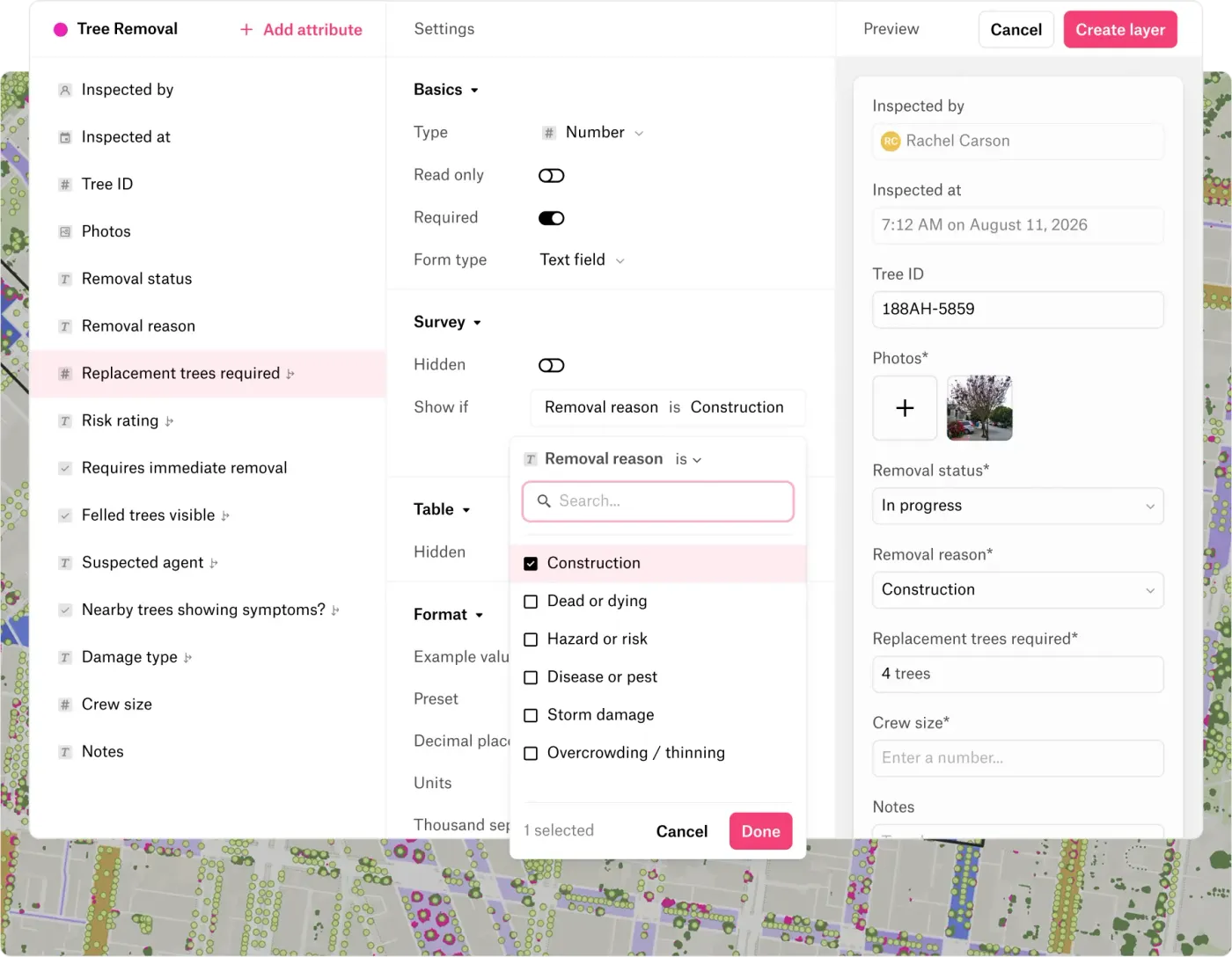This screenshot has height=957, width=1232.
Task: Click the Search field in the filter popup
Action: pyautogui.click(x=658, y=501)
